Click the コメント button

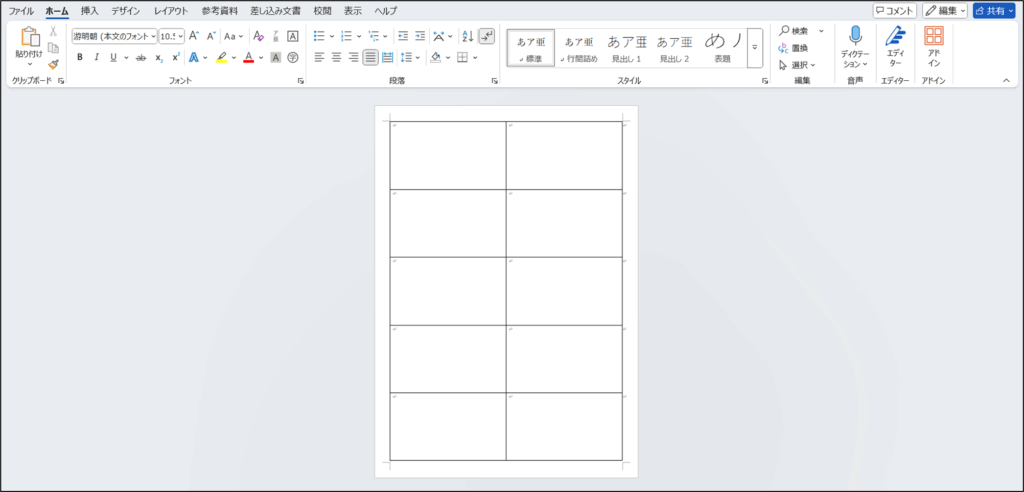point(895,10)
